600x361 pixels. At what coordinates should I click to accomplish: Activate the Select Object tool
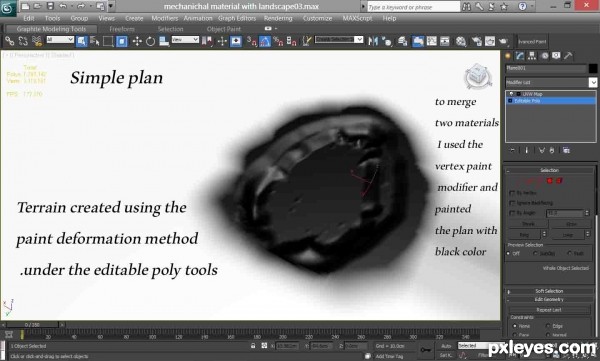pyautogui.click(x=81, y=41)
